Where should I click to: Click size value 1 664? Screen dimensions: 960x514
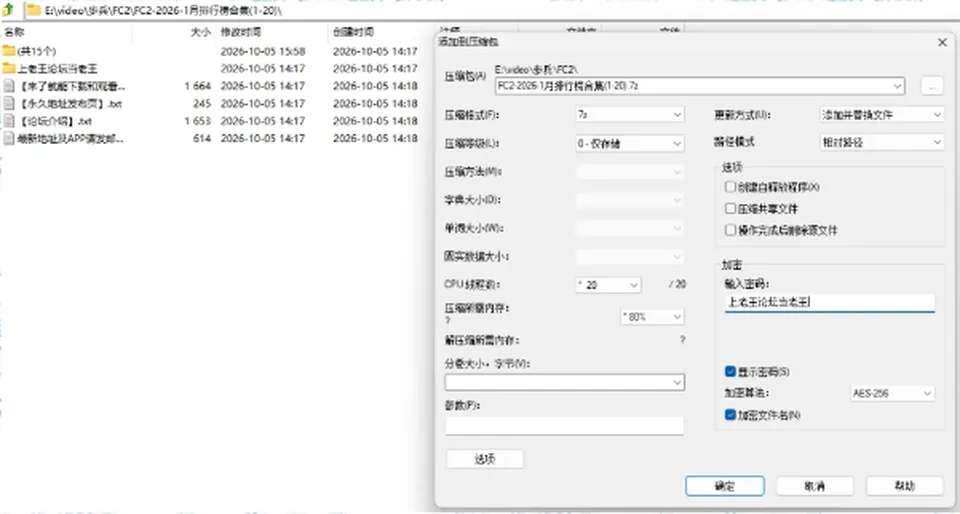[x=197, y=86]
